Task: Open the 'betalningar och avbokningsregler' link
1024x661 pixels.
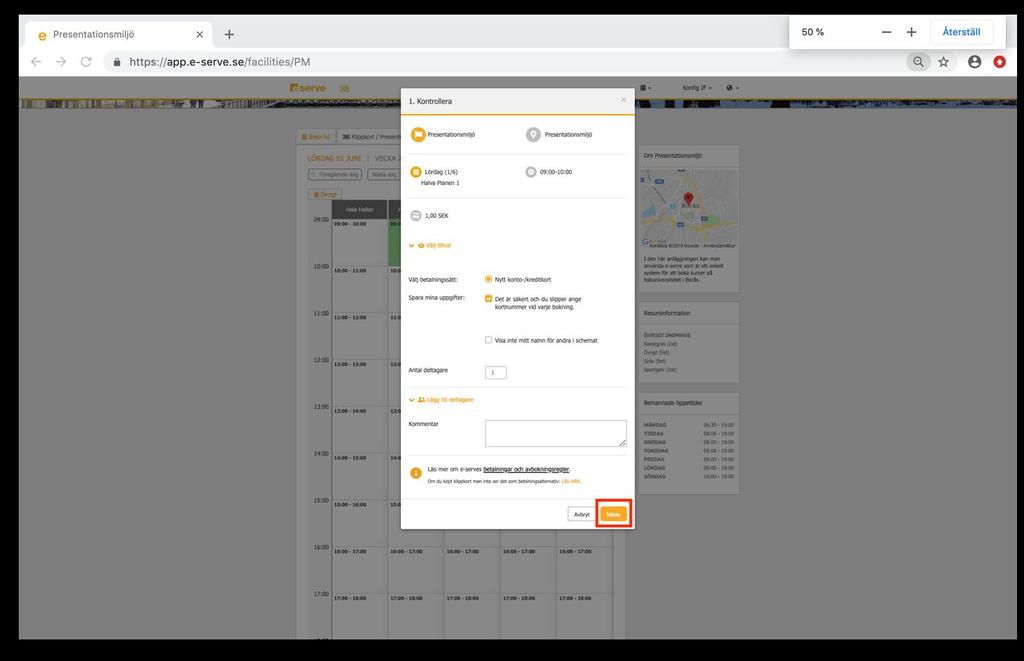Action: [x=526, y=469]
